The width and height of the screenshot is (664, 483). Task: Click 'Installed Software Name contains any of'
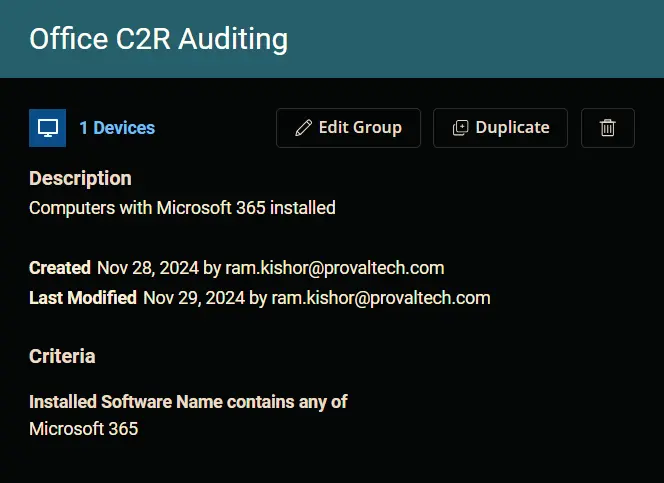pyautogui.click(x=188, y=402)
